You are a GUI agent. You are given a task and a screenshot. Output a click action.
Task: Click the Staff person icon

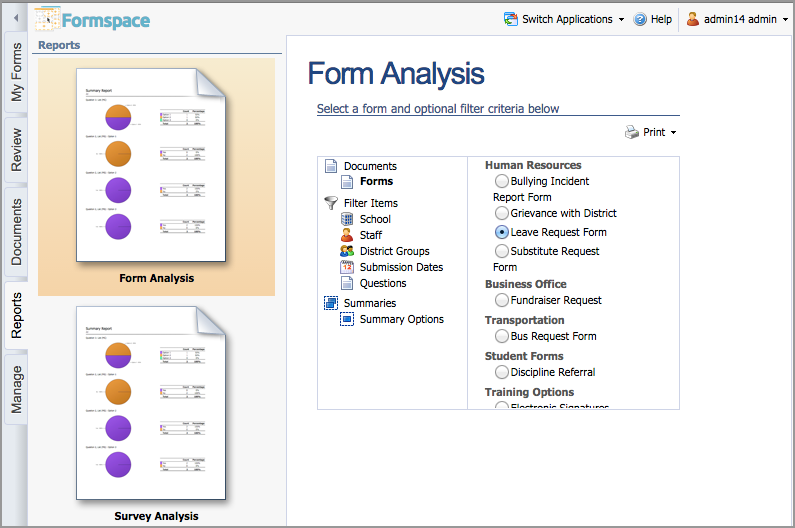click(x=347, y=235)
